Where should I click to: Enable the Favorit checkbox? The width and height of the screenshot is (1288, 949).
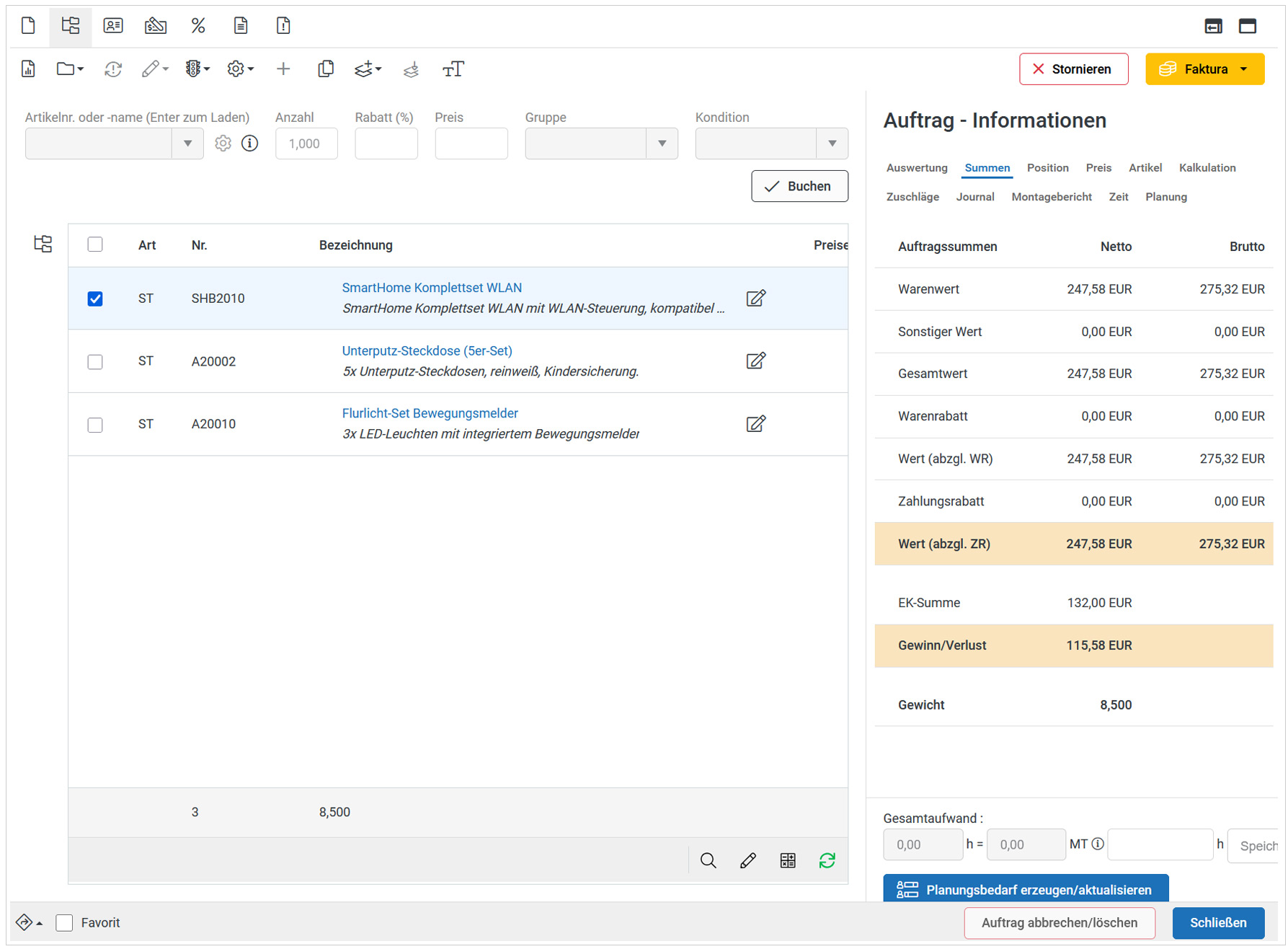(65, 923)
